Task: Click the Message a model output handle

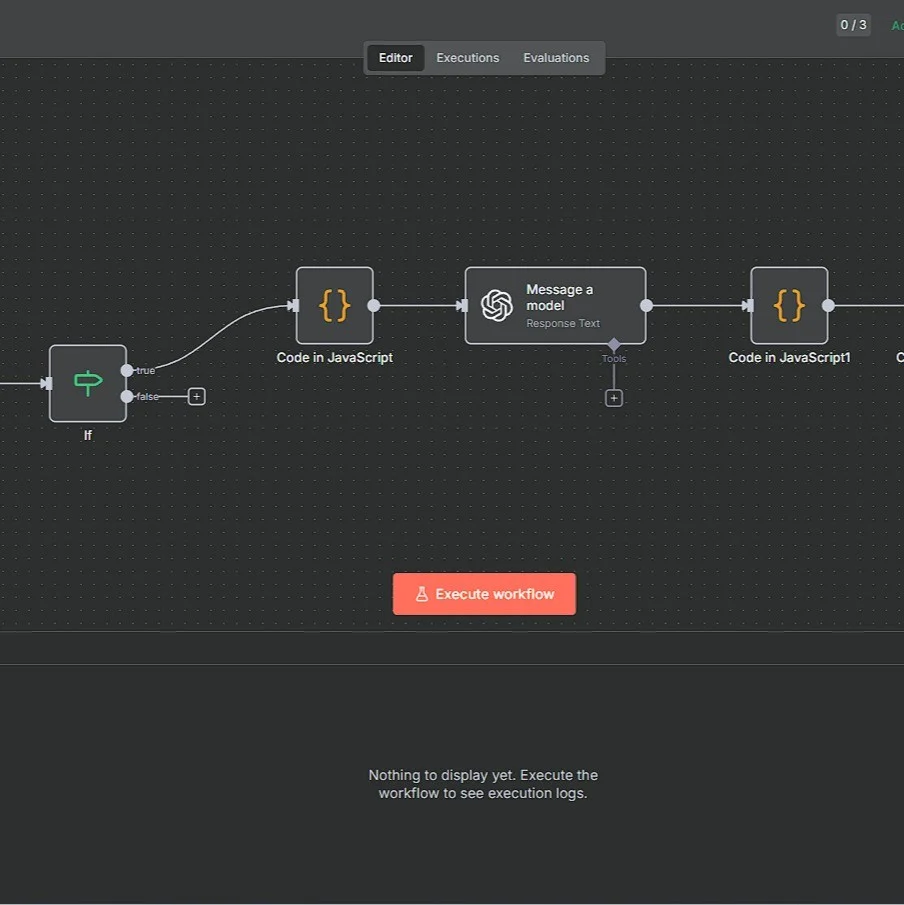Action: click(x=646, y=306)
